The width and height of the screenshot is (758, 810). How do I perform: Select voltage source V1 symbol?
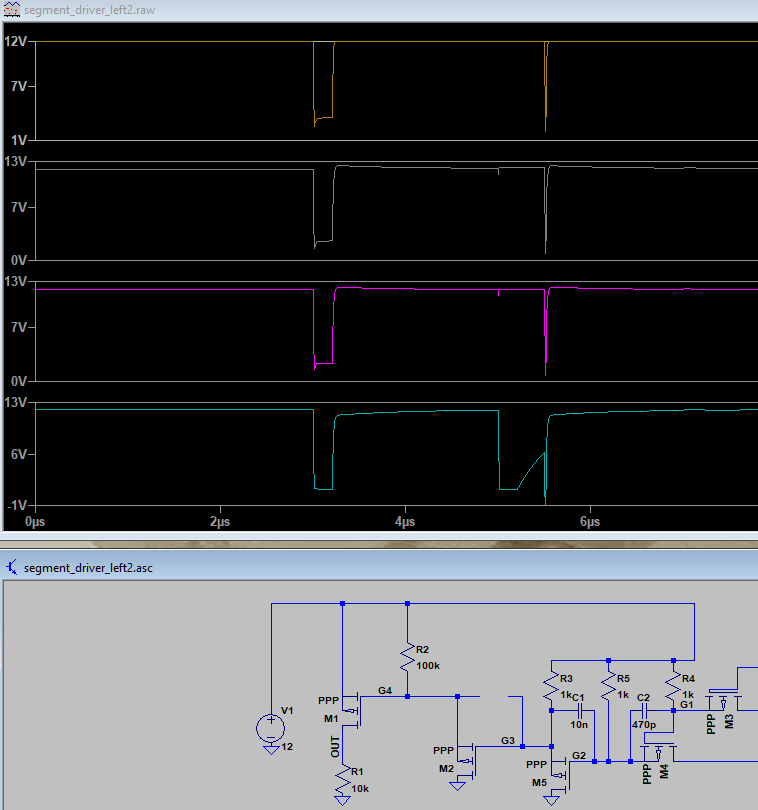[271, 727]
